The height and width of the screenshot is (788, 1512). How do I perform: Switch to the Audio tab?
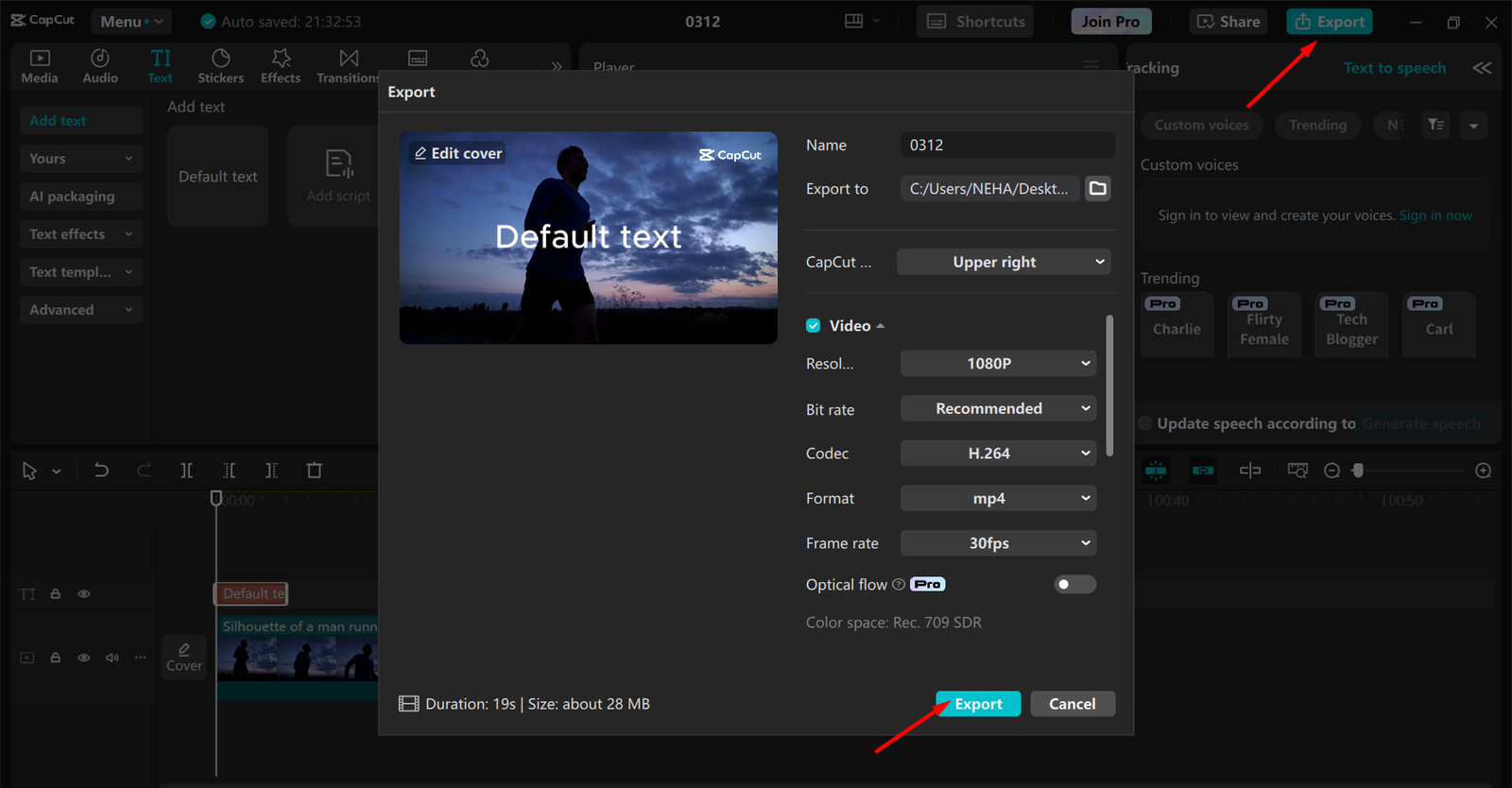pos(100,66)
